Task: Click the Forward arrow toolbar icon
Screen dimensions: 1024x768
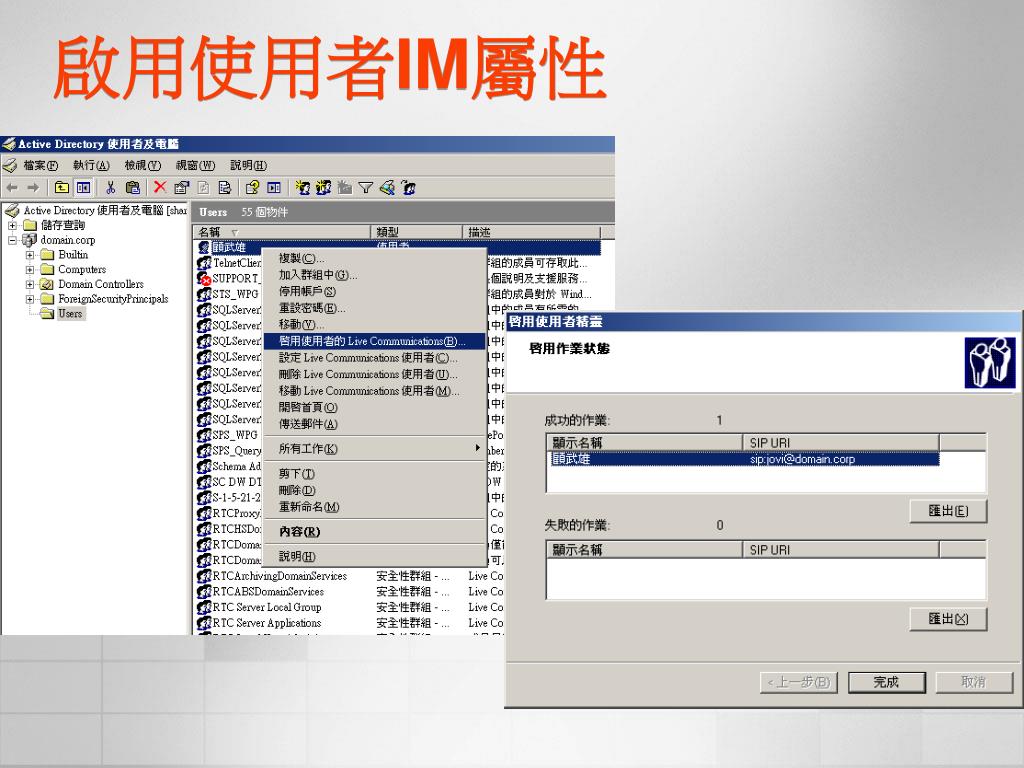Action: pos(33,188)
